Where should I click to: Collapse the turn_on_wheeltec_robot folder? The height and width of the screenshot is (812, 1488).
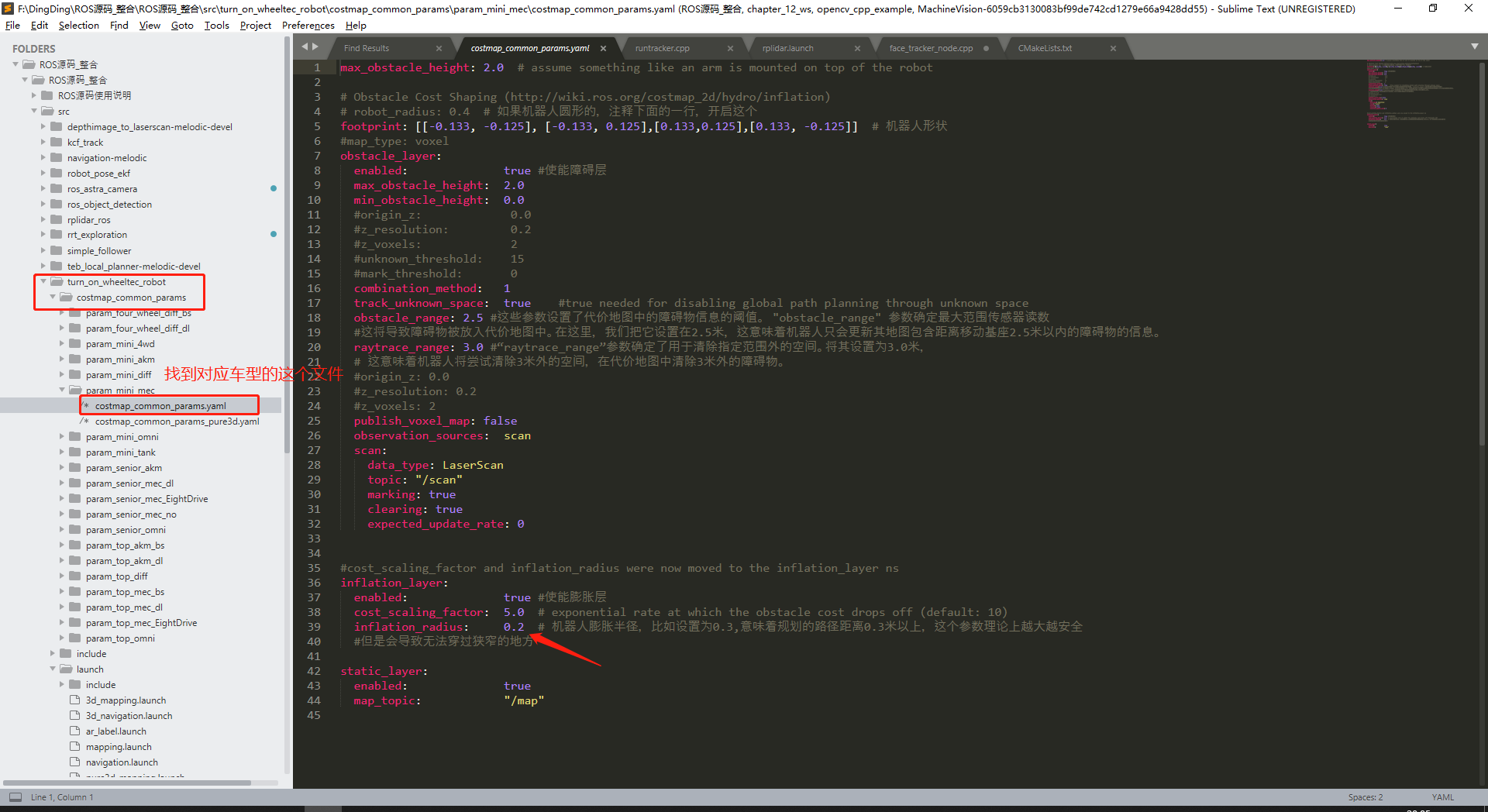point(43,282)
